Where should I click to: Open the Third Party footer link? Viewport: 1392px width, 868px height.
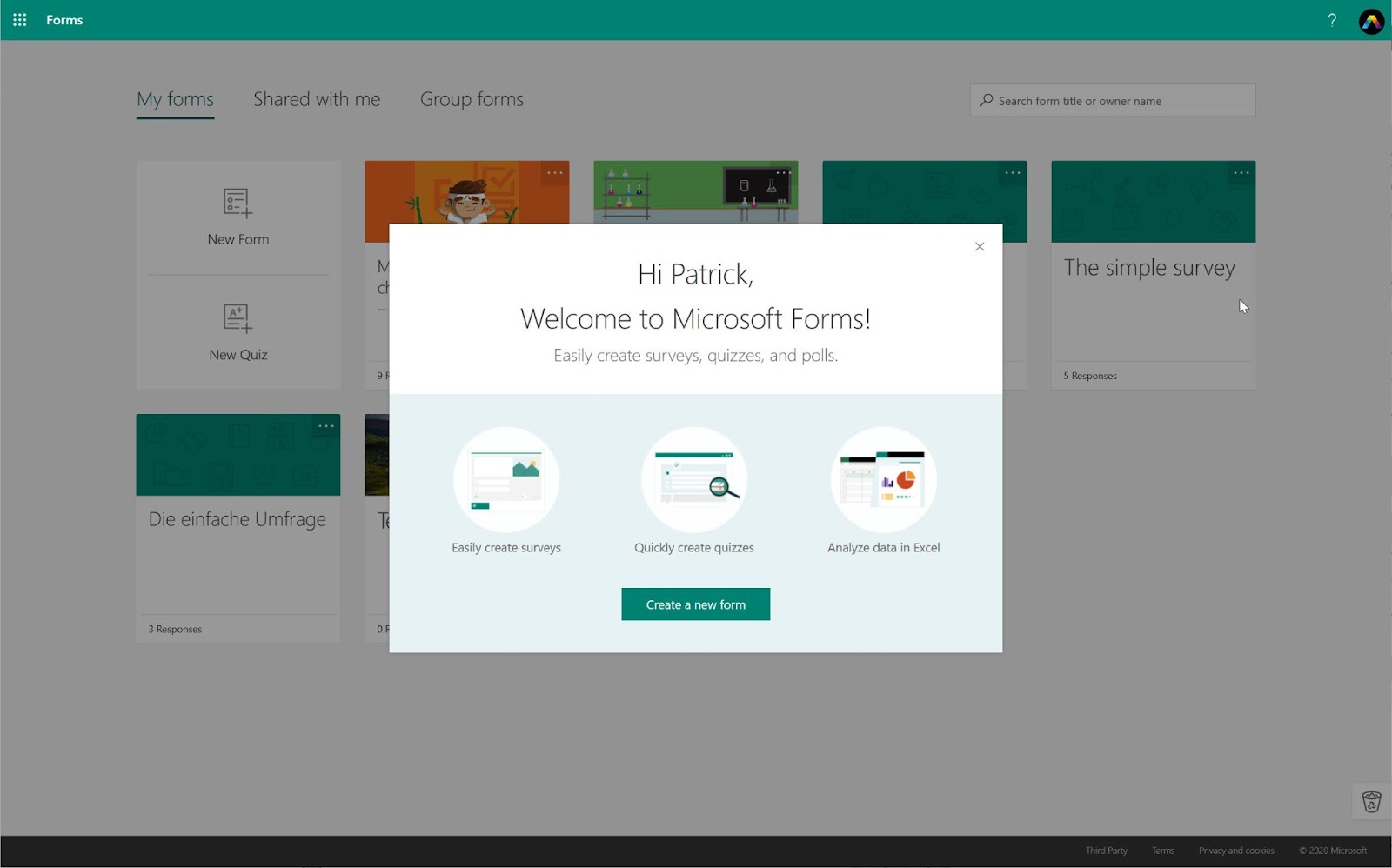(x=1106, y=851)
